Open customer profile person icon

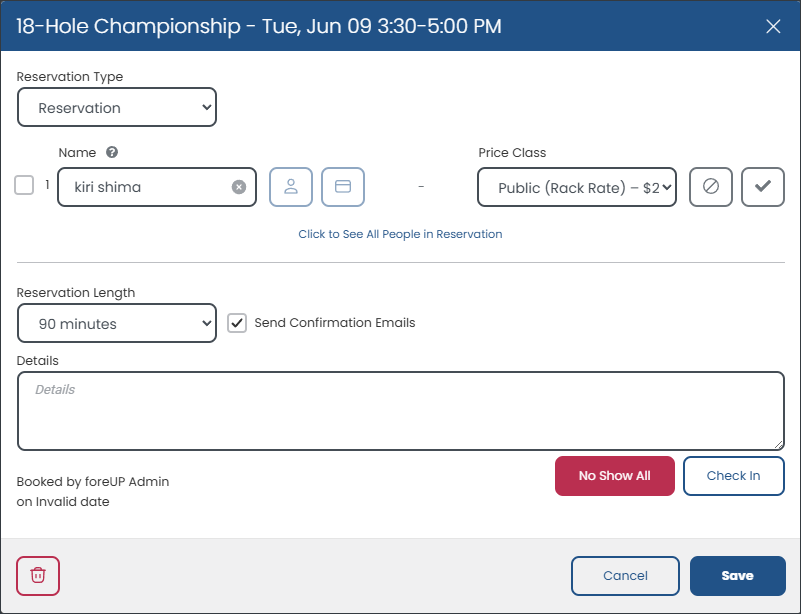tap(291, 187)
